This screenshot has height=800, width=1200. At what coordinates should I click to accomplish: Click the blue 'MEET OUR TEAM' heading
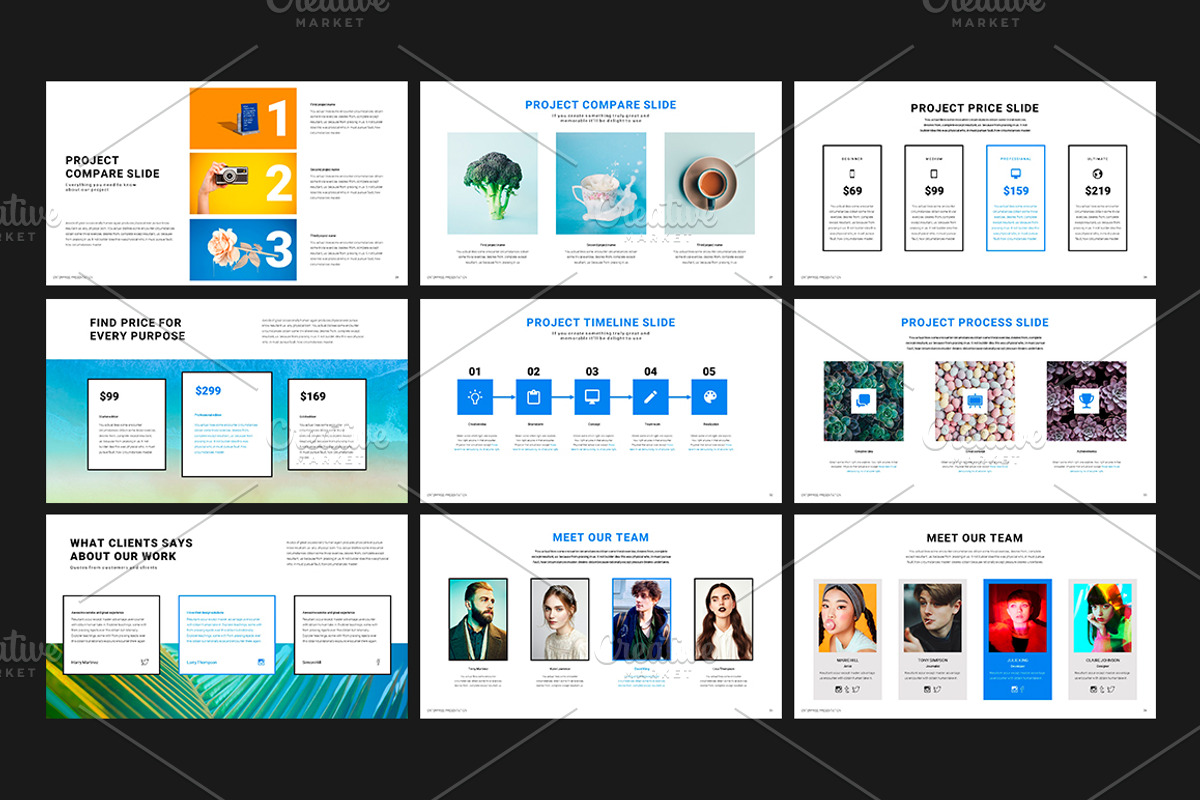601,537
